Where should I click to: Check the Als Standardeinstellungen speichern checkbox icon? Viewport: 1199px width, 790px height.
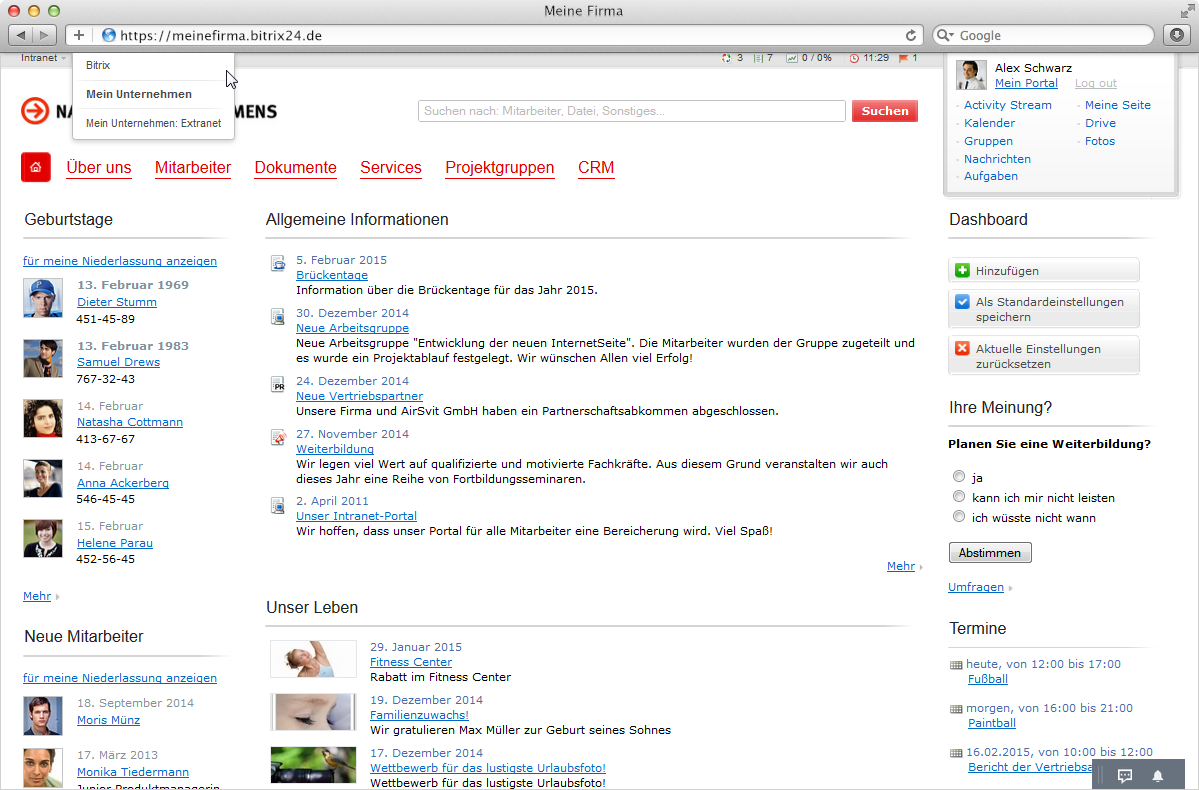tap(963, 301)
